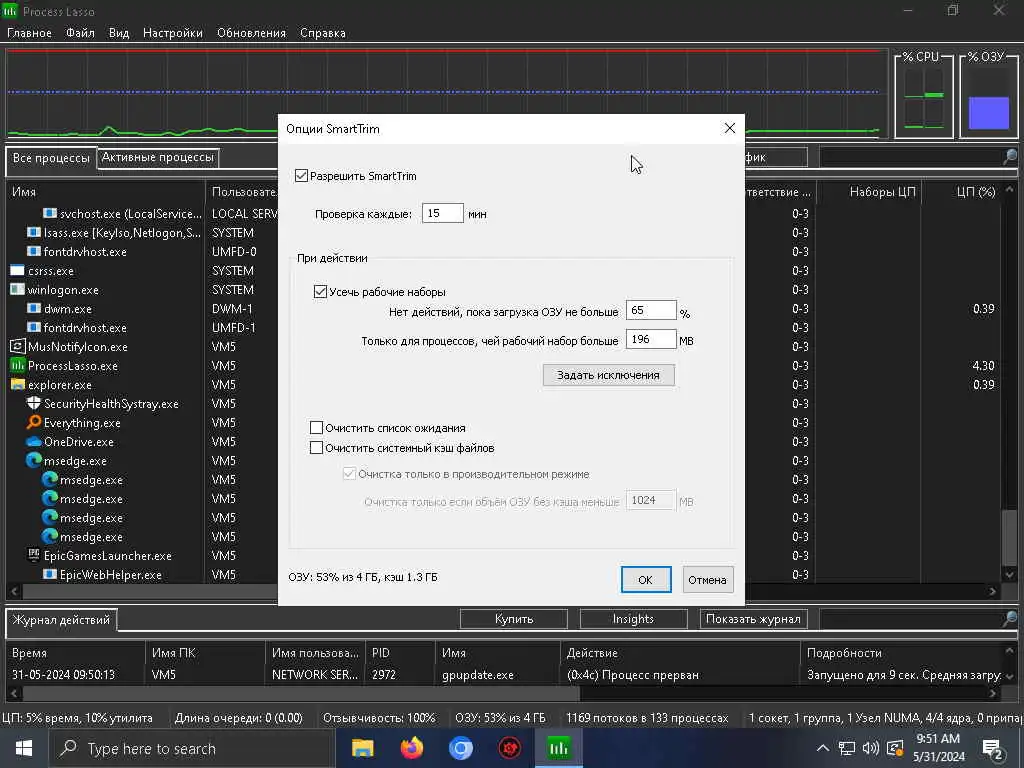The height and width of the screenshot is (768, 1024).
Task: Toggle Разрешить SmartTrim checkbox
Action: tap(301, 176)
